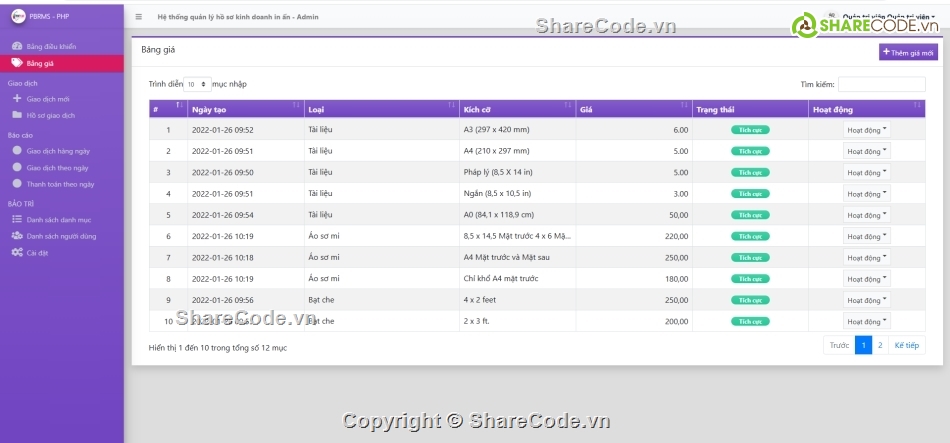This screenshot has width=950, height=443.
Task: Click the Danh sách danh mục list icon
Action: (16, 219)
